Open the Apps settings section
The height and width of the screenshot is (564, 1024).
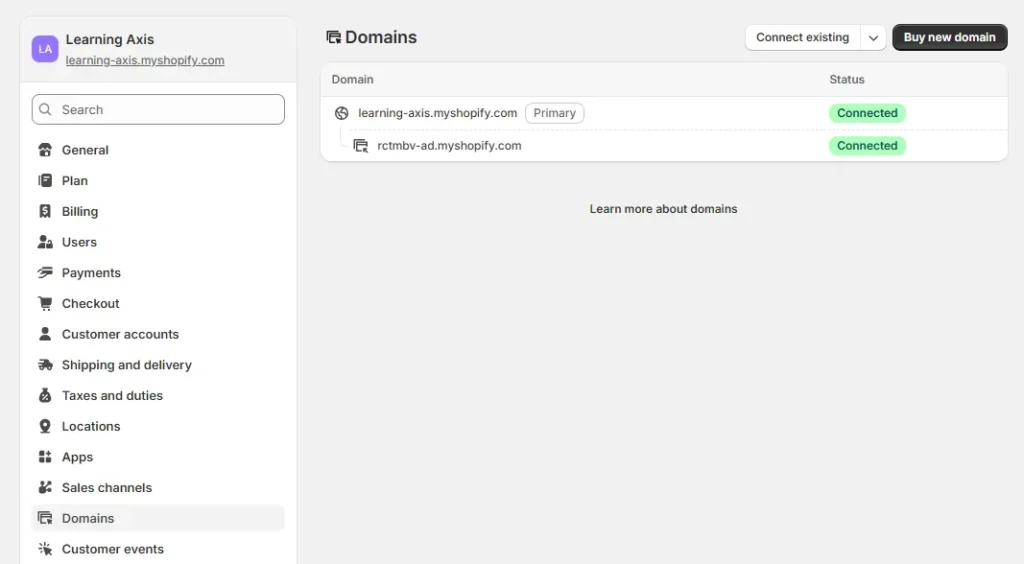[158, 457]
